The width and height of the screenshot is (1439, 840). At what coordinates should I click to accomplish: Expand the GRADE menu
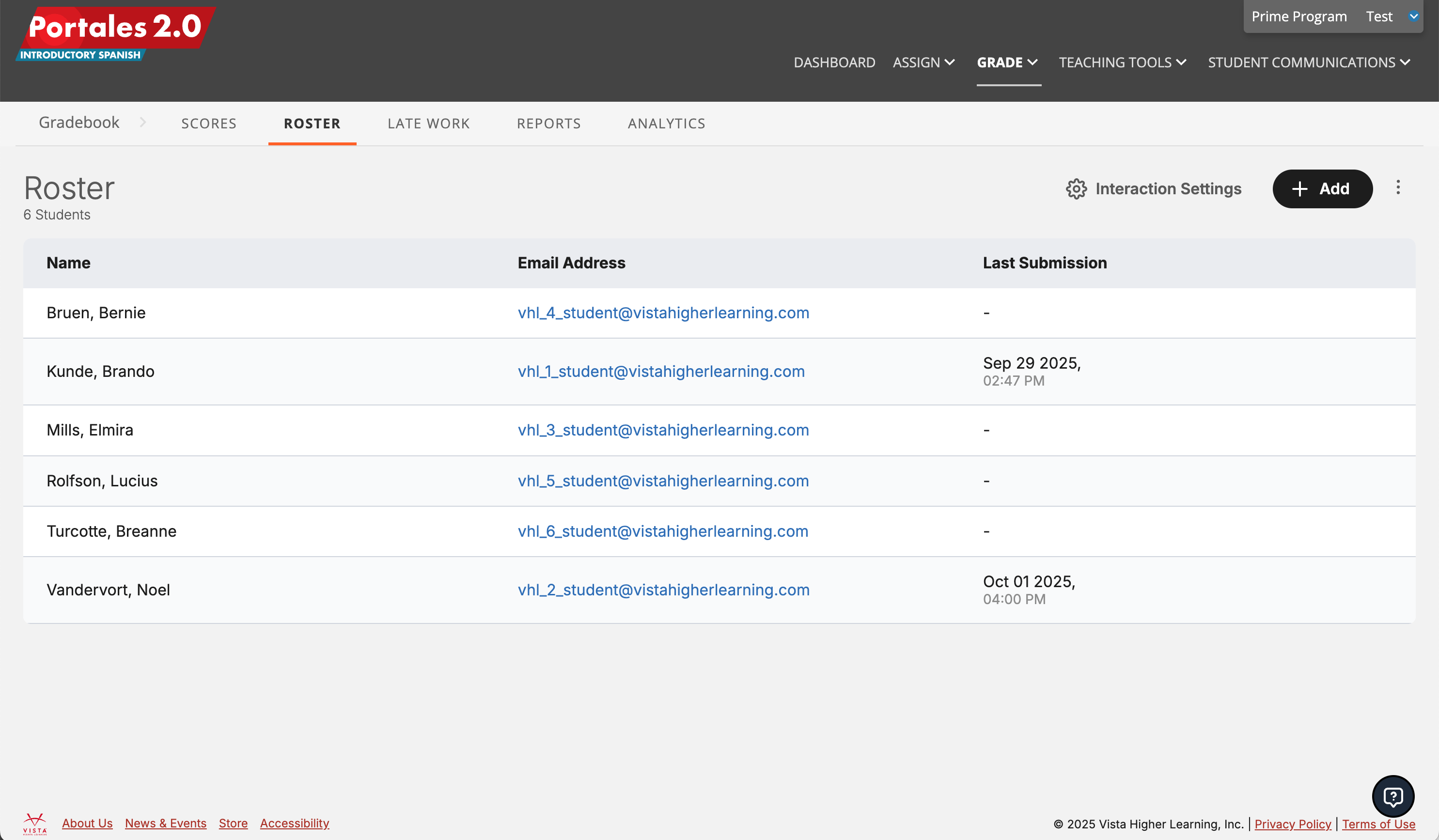point(1008,62)
